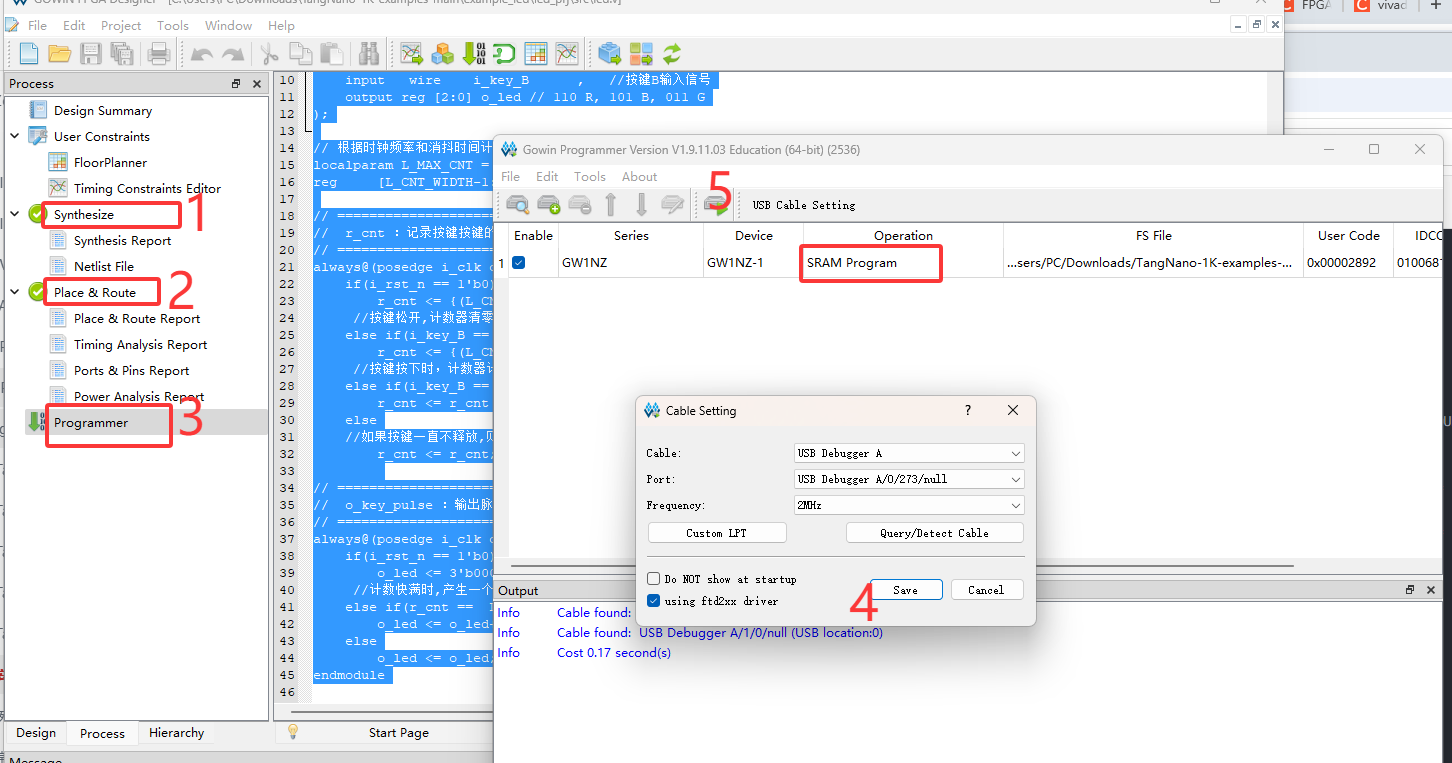Click the Undo arrow icon

202,53
